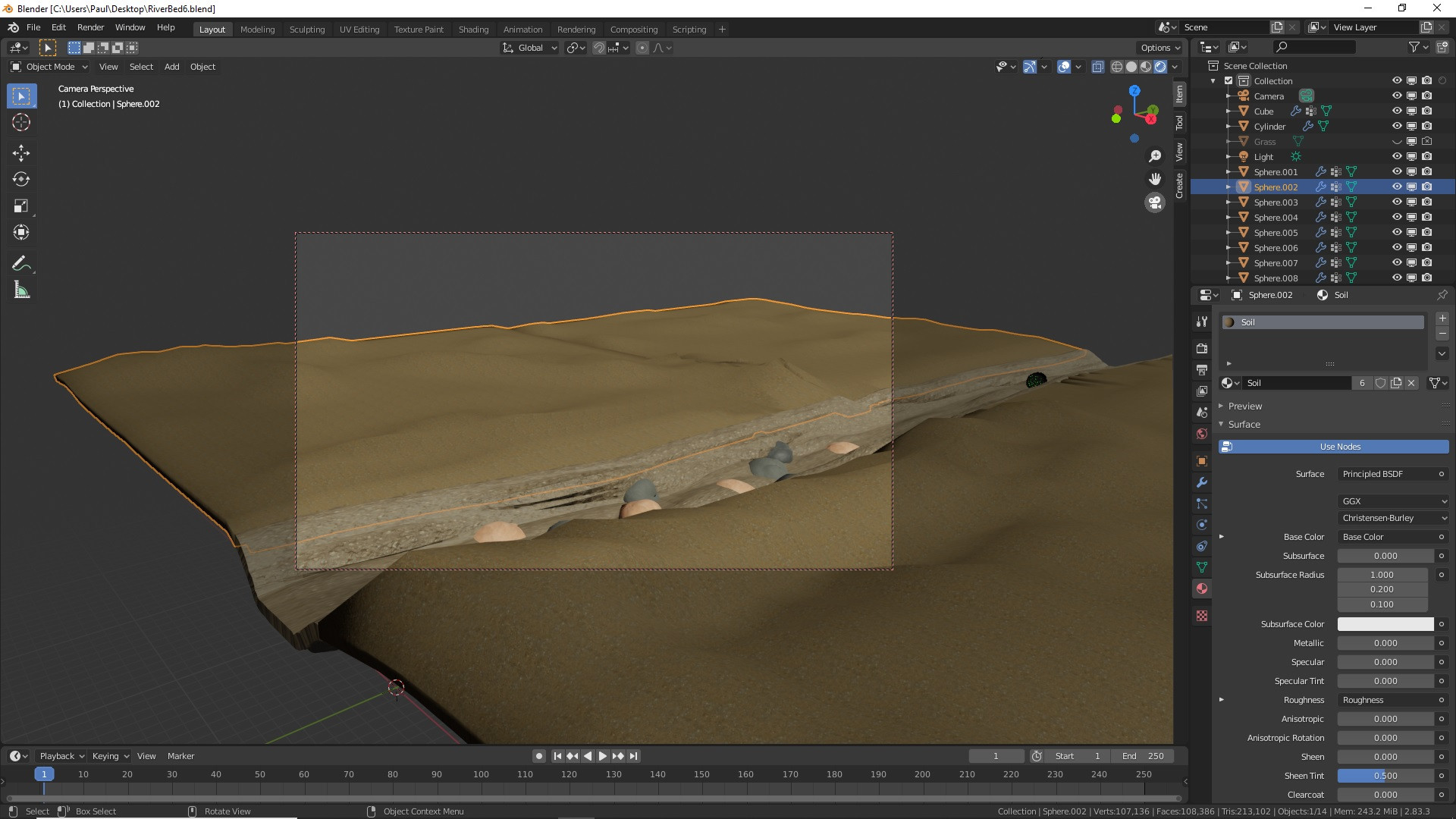Activate the Select Box tool
Image resolution: width=1456 pixels, height=819 pixels.
[x=21, y=96]
